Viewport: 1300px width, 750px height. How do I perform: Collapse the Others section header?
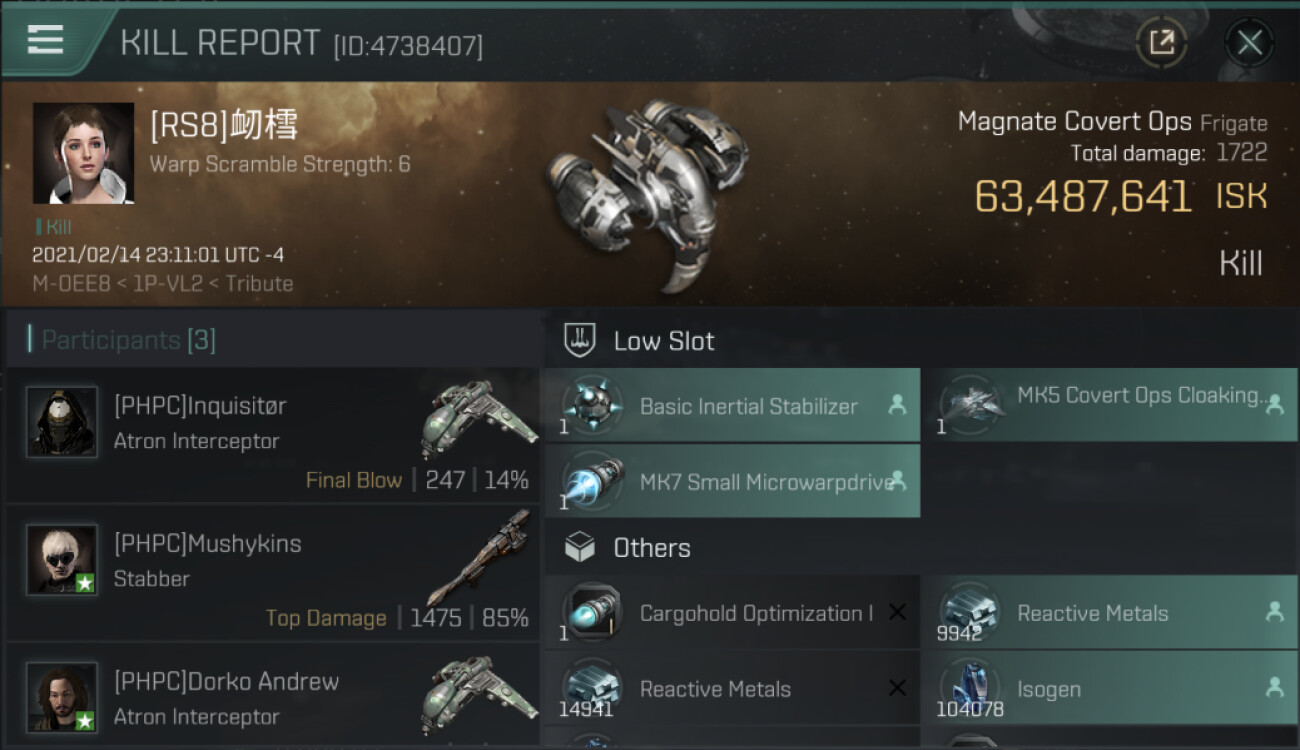652,548
